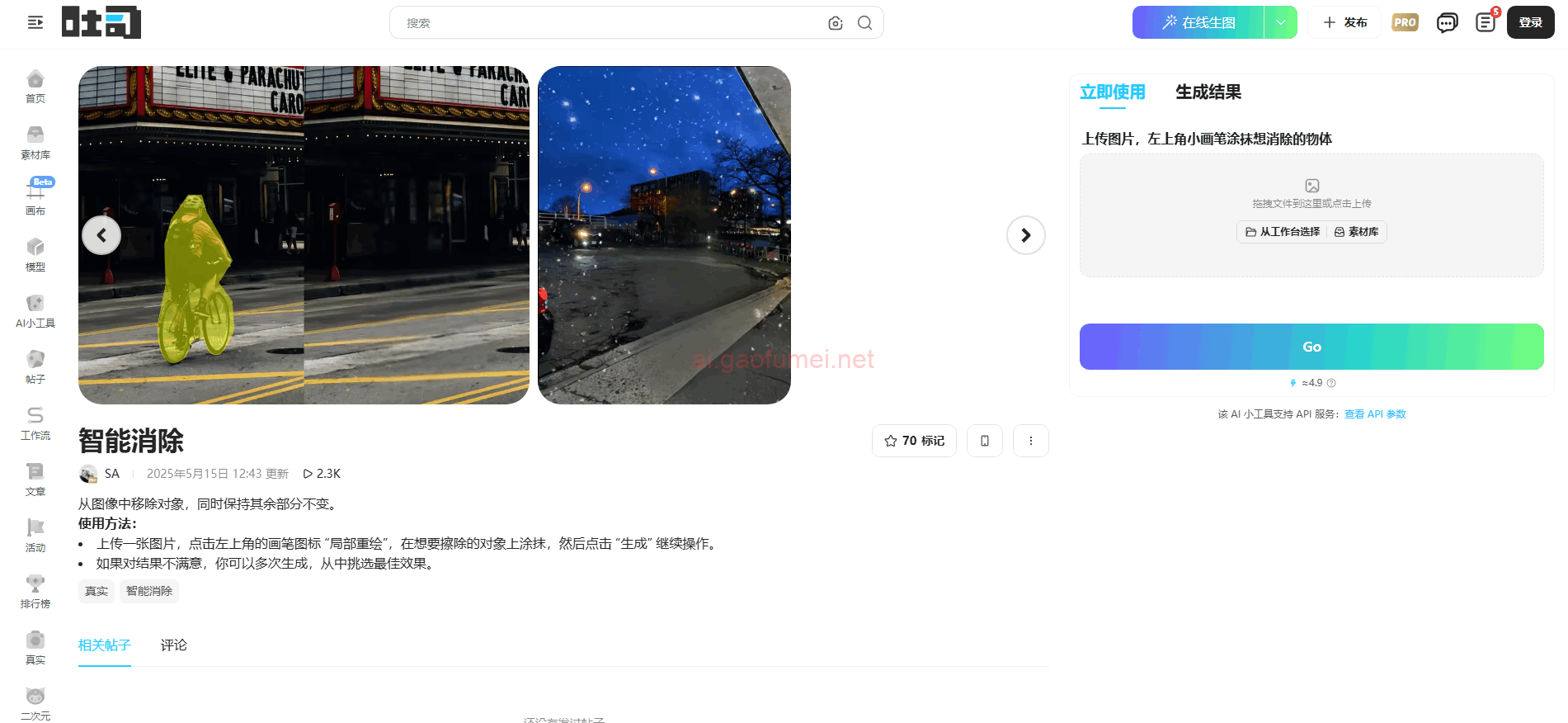Open the notifications list icon
The height and width of the screenshot is (723, 1568).
point(1486,22)
